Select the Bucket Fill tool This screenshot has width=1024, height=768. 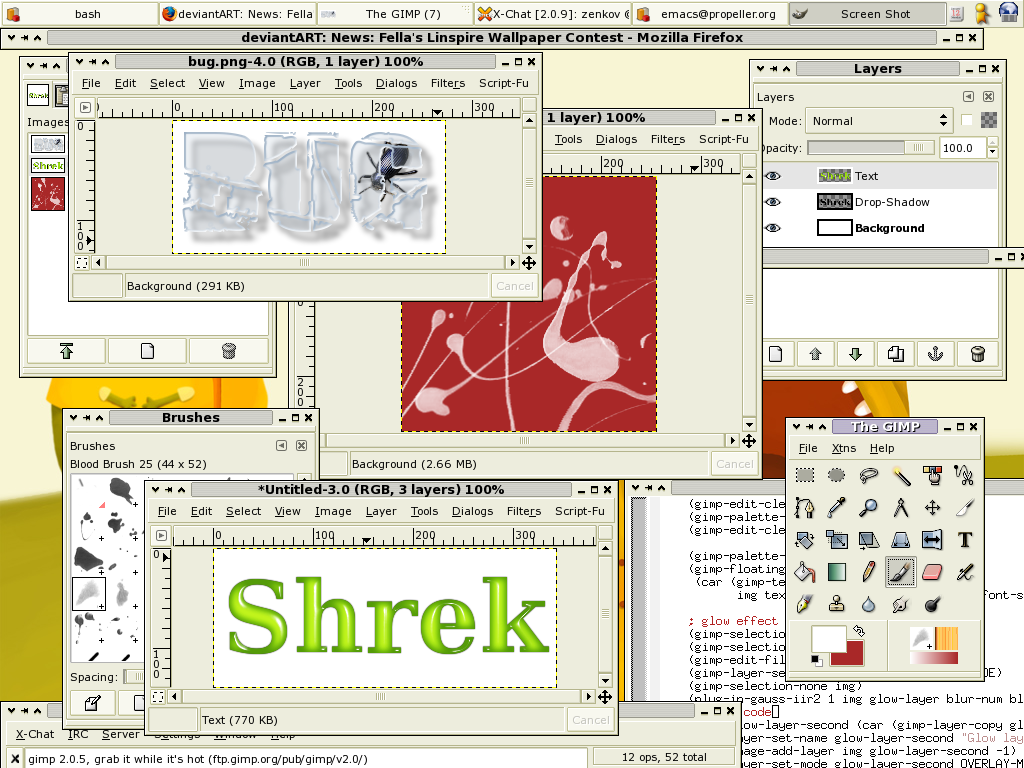805,573
